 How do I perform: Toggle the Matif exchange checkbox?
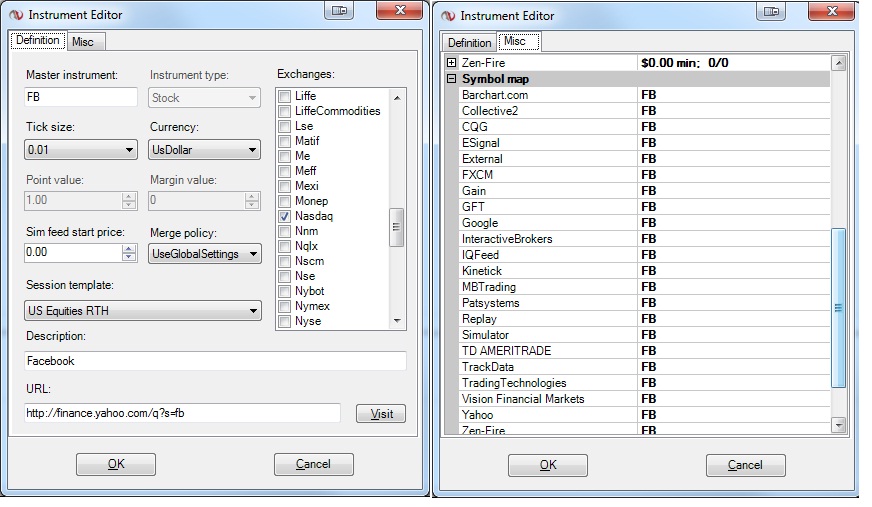(285, 141)
